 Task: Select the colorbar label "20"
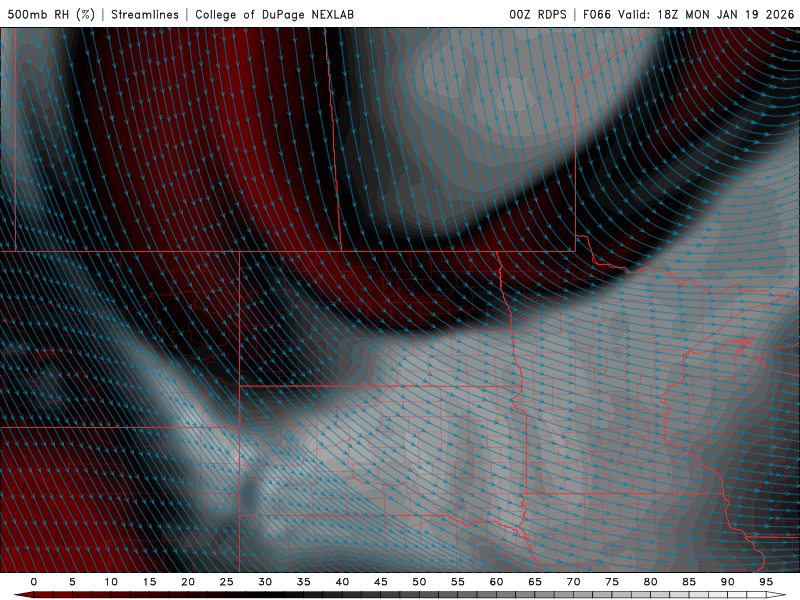[188, 582]
